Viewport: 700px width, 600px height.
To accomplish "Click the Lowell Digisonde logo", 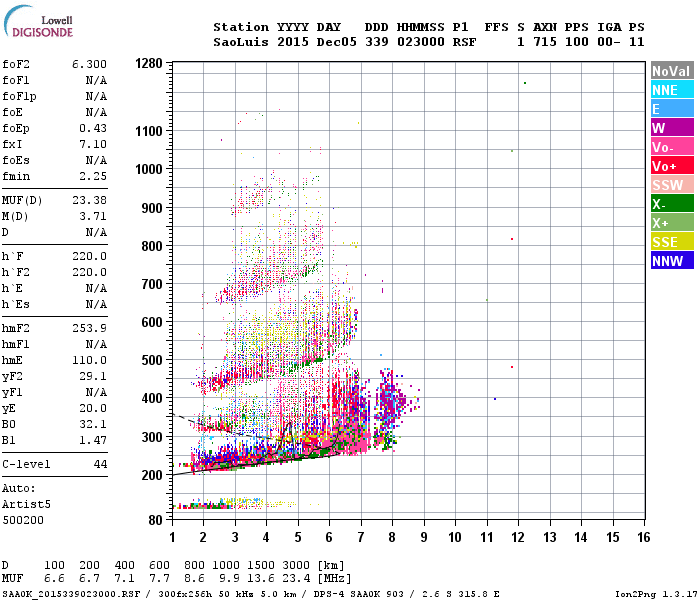I will 38,21.
